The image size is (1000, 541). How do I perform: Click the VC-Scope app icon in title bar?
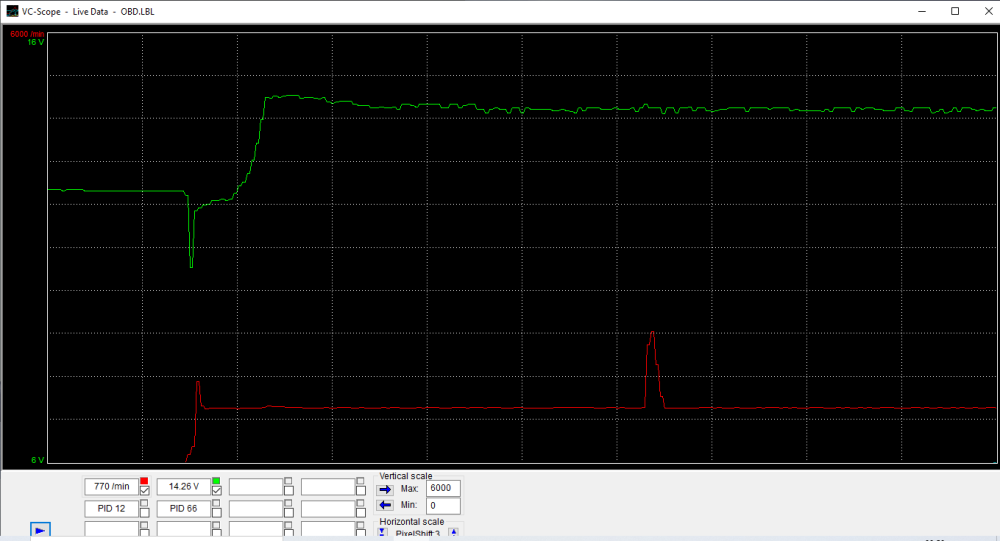(x=11, y=11)
